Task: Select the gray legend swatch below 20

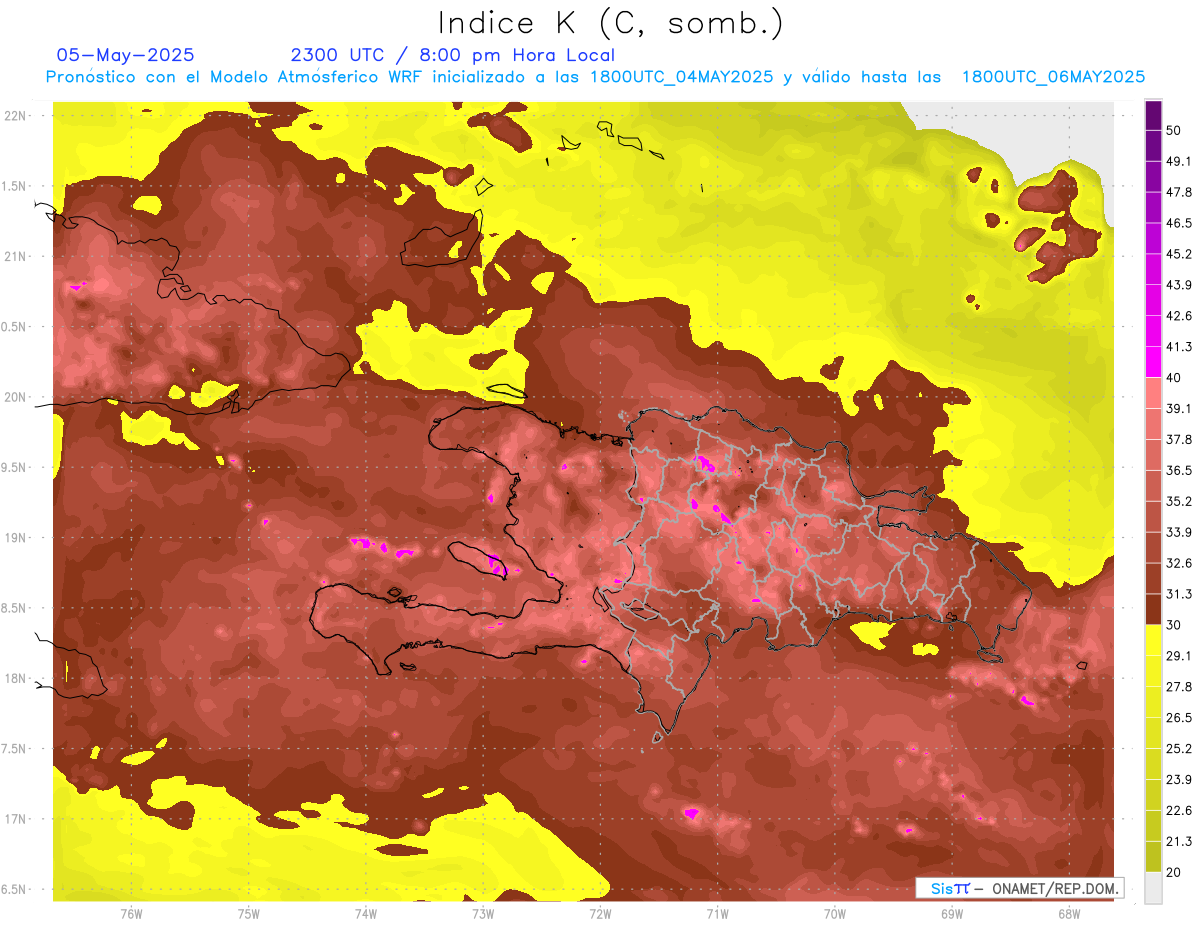Action: point(1153,887)
